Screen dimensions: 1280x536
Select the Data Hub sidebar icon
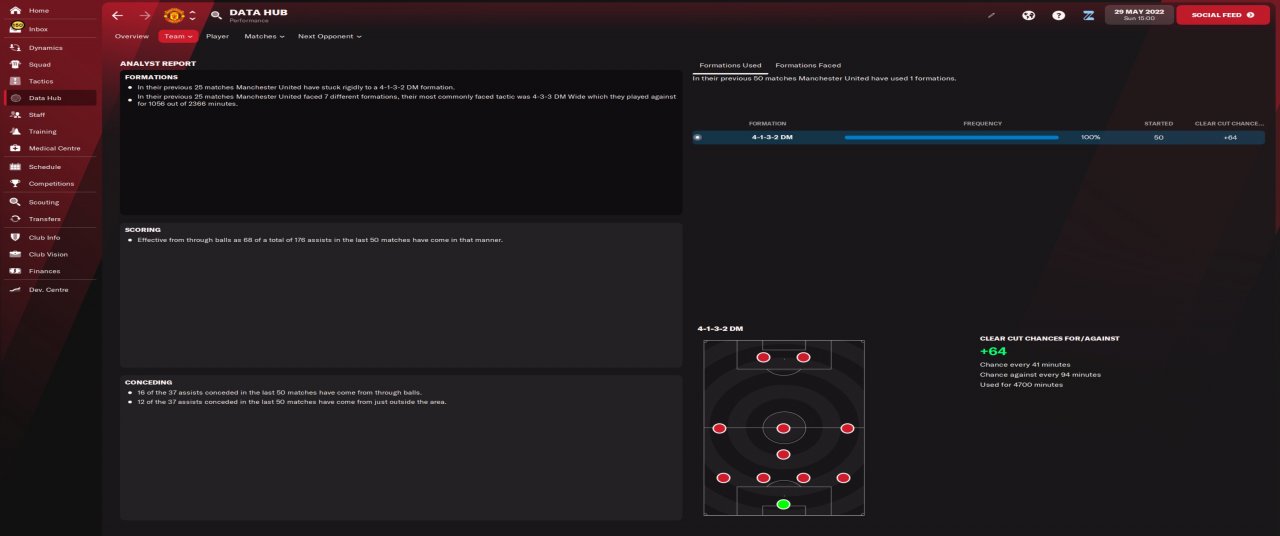click(x=15, y=98)
